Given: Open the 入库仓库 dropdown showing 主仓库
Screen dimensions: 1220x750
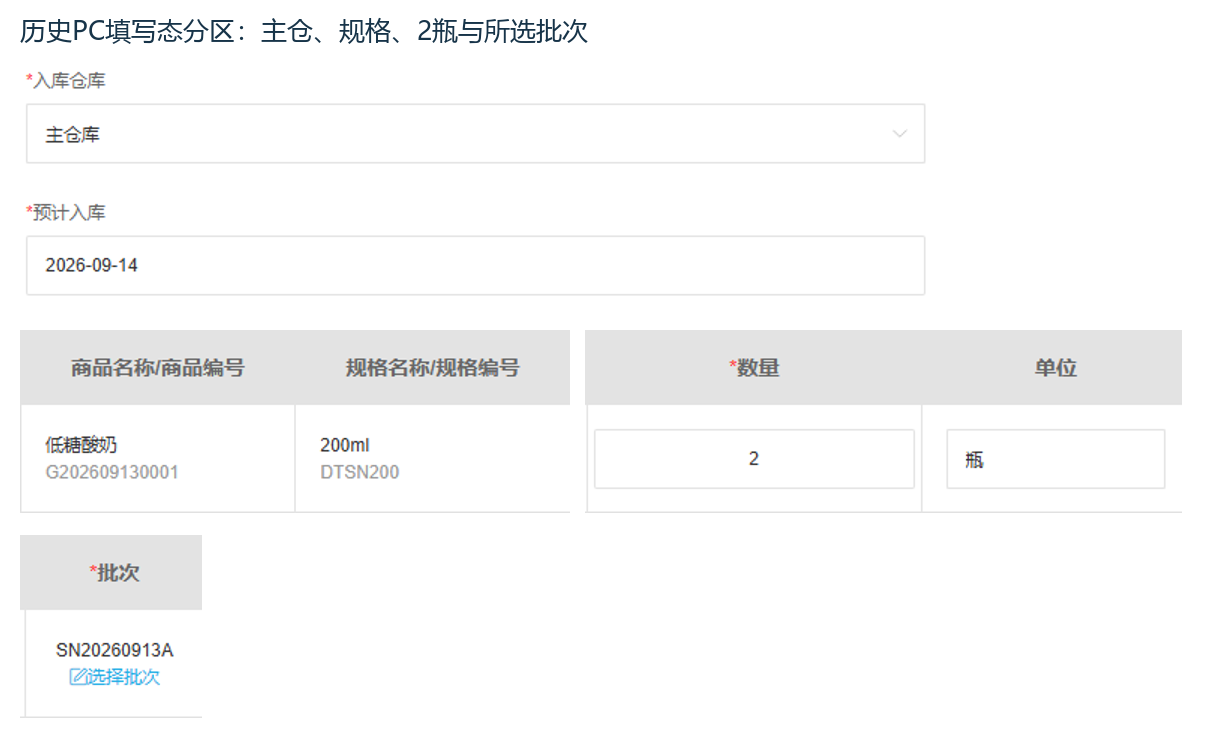Looking at the screenshot, I should pos(475,134).
